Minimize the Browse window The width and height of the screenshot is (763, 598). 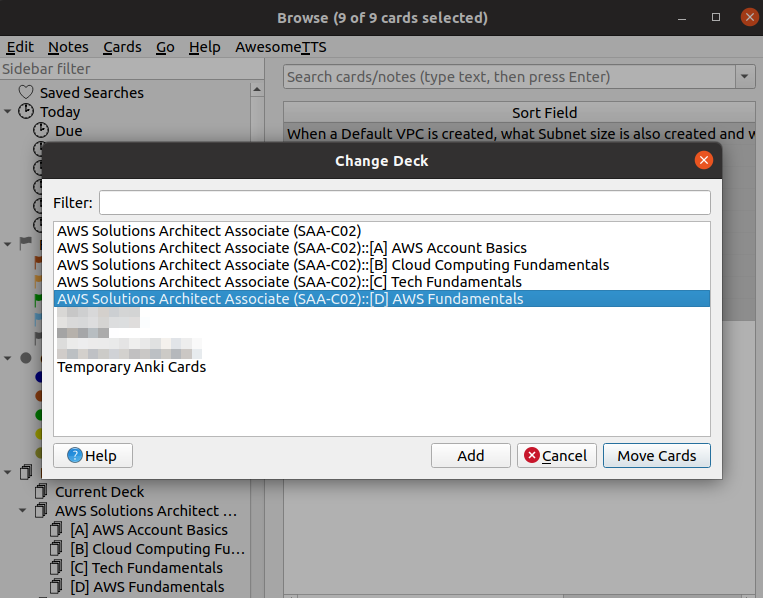coord(682,18)
